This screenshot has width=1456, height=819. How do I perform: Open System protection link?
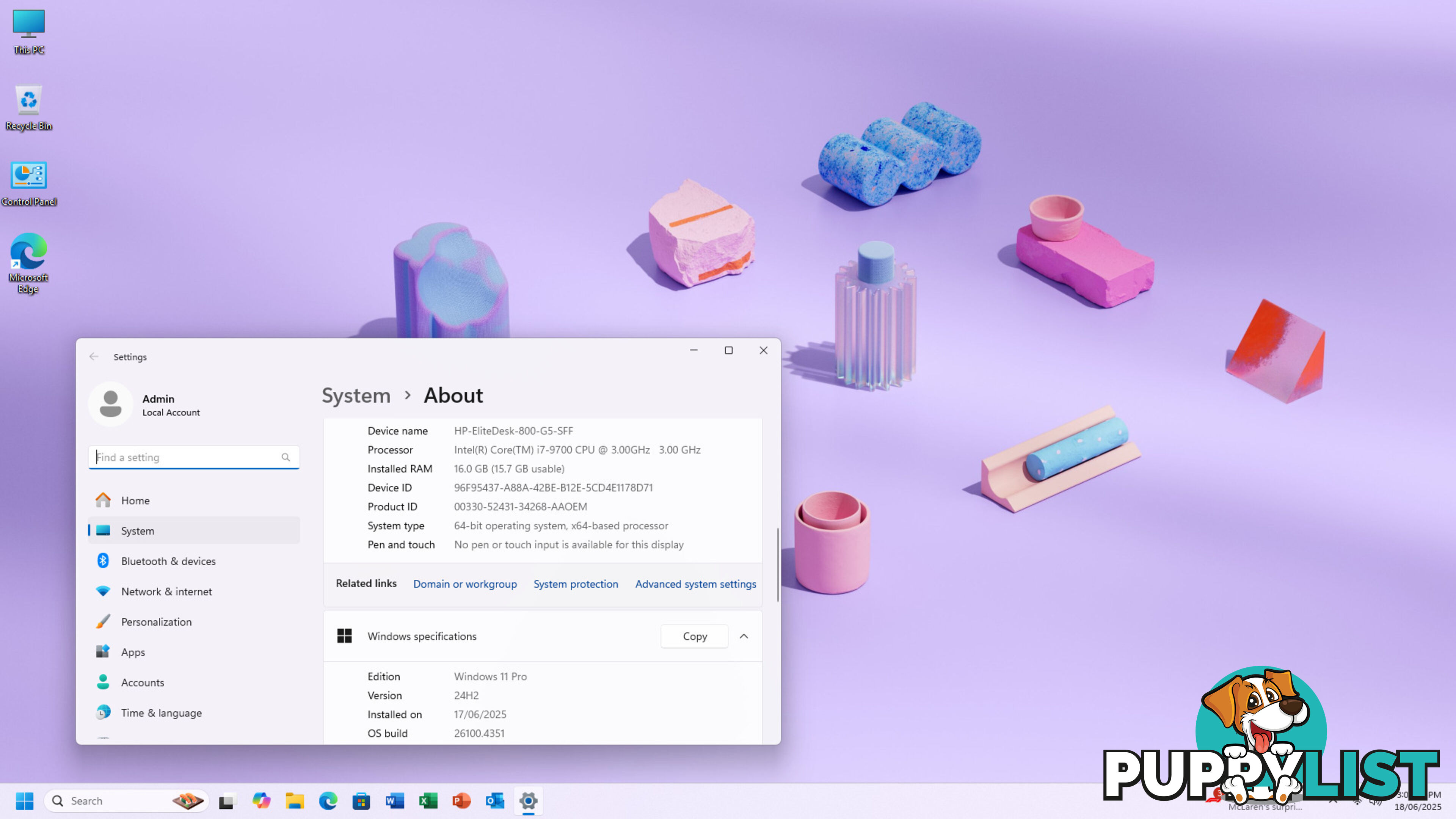tap(576, 584)
